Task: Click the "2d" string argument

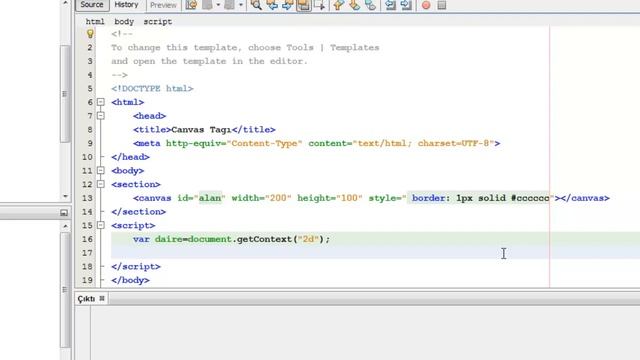Action: [x=308, y=239]
